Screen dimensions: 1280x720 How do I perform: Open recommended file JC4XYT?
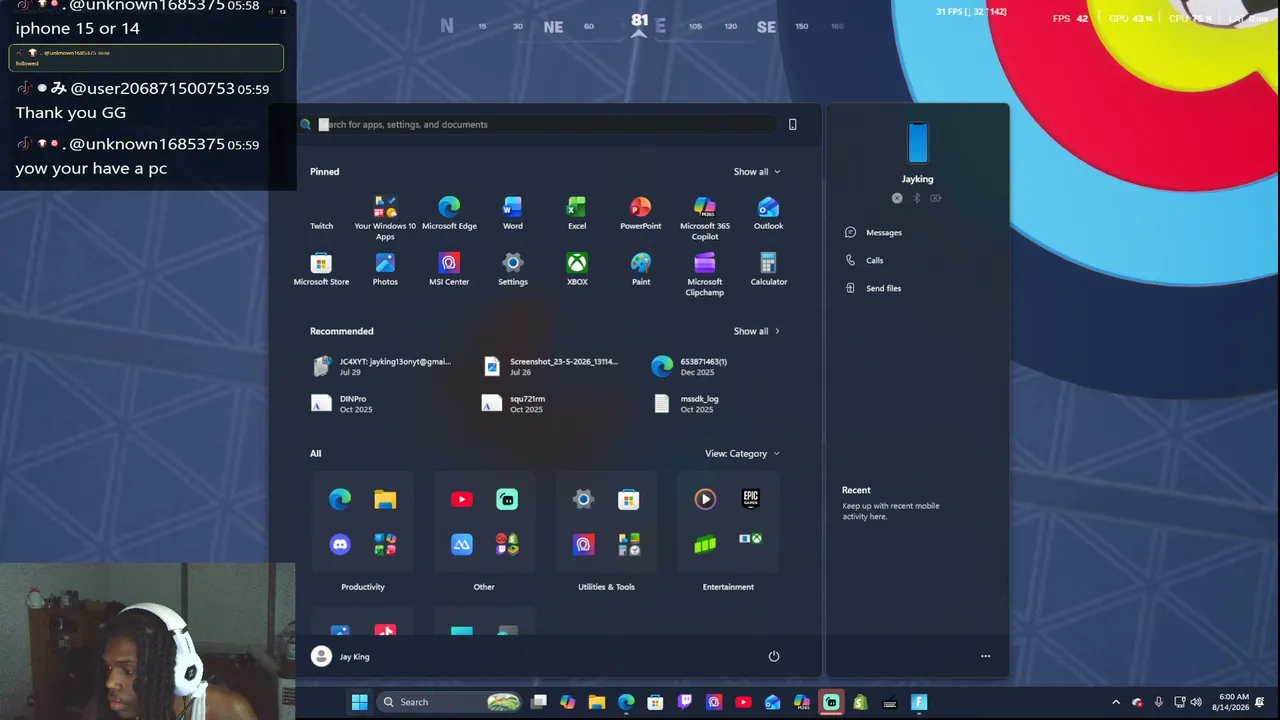pos(383,367)
